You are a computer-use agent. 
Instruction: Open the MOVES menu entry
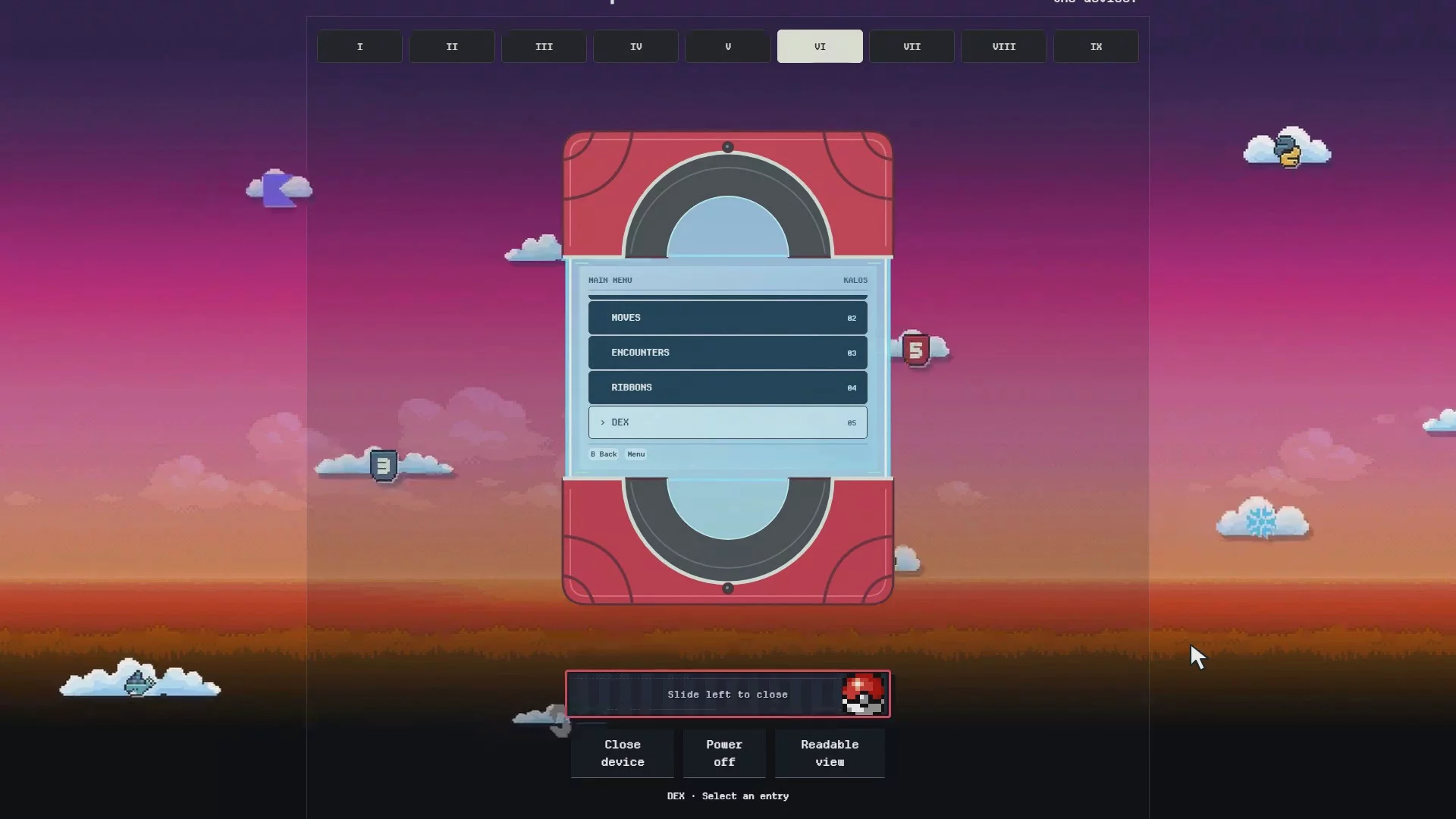pos(728,318)
